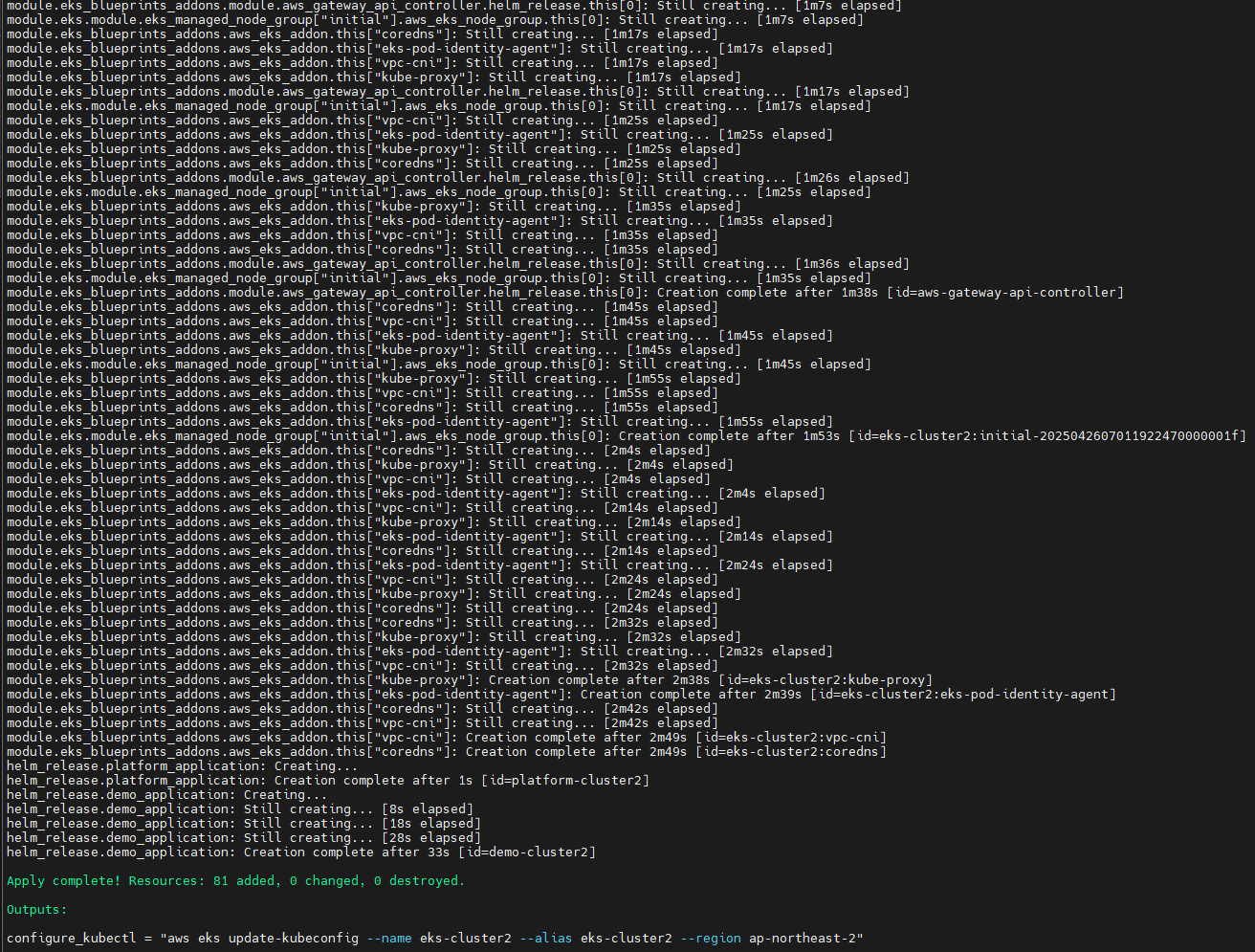The image size is (1255, 952).
Task: Click vpc-cni 'Creation complete after 2m49s' line
Action: coord(447,737)
